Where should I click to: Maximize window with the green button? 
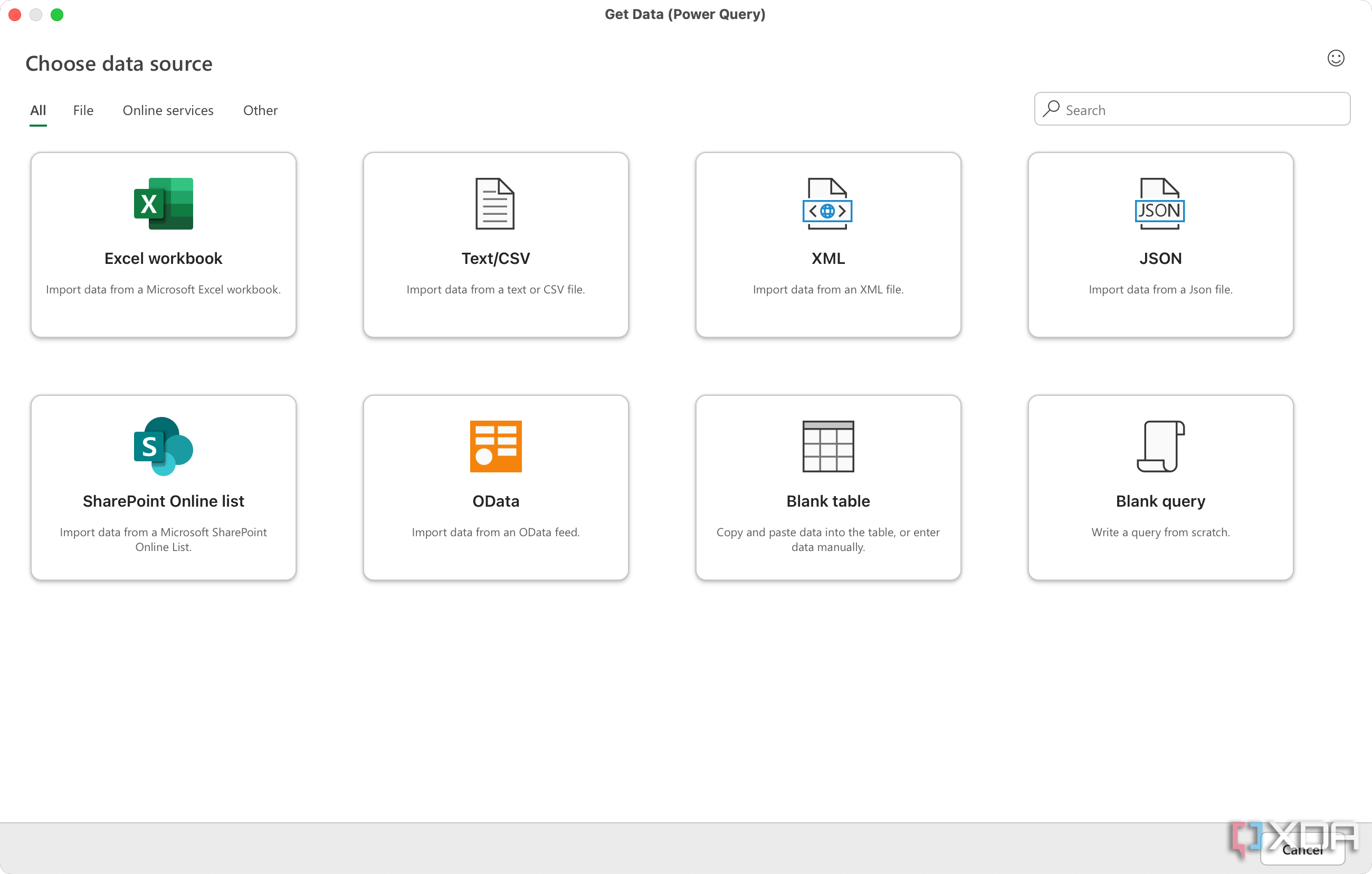(x=57, y=14)
